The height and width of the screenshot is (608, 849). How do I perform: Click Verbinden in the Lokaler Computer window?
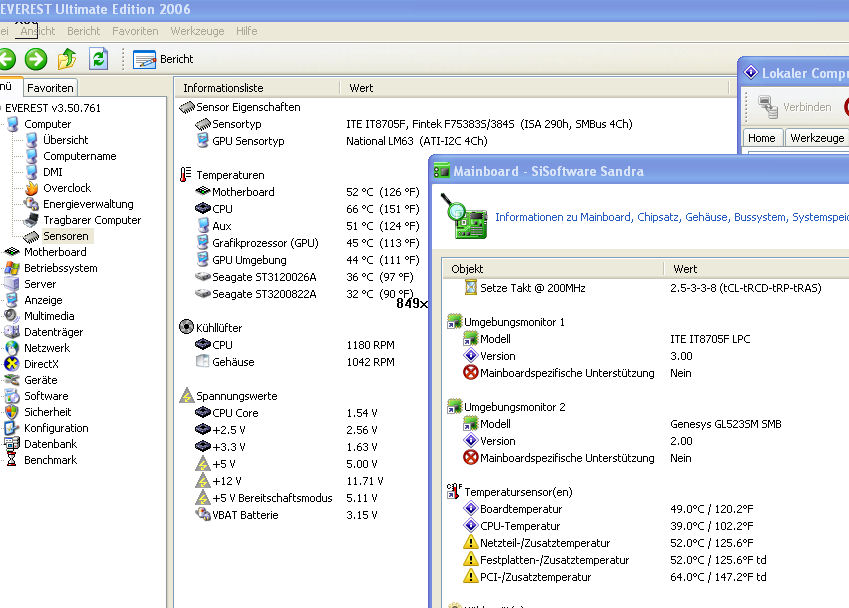pos(794,107)
